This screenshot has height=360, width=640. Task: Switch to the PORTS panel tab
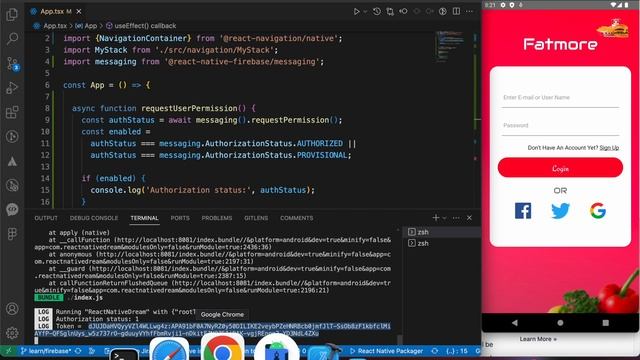[180, 218]
